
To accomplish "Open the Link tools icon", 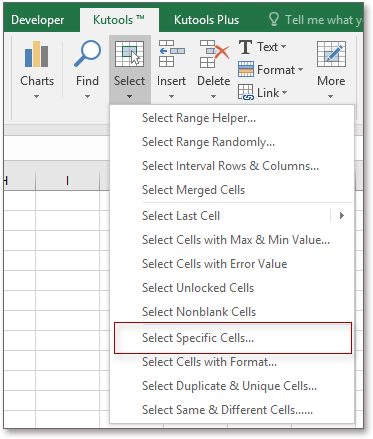I will pos(246,92).
